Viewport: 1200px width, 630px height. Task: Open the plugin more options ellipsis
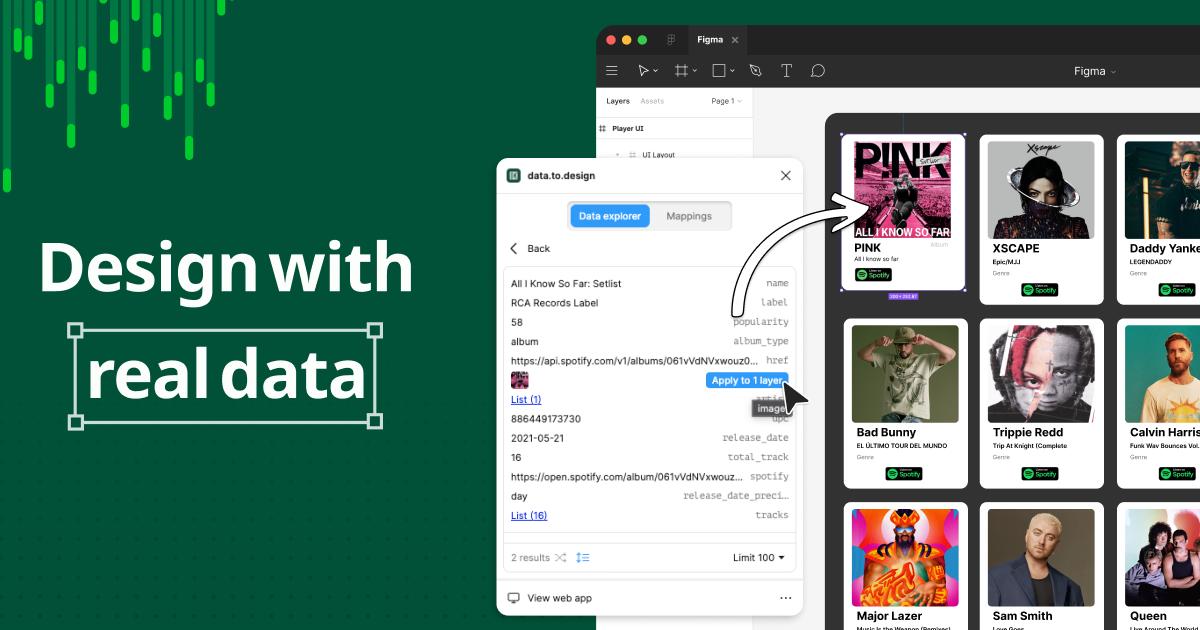point(785,598)
